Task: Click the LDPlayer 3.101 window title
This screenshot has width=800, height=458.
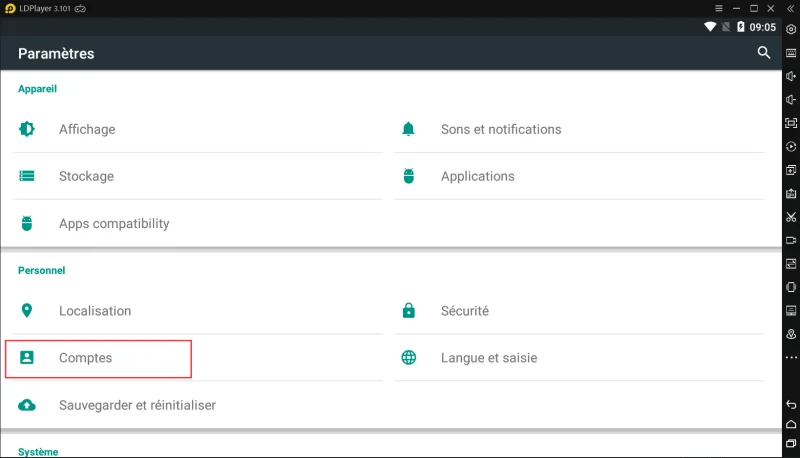Action: click(45, 9)
